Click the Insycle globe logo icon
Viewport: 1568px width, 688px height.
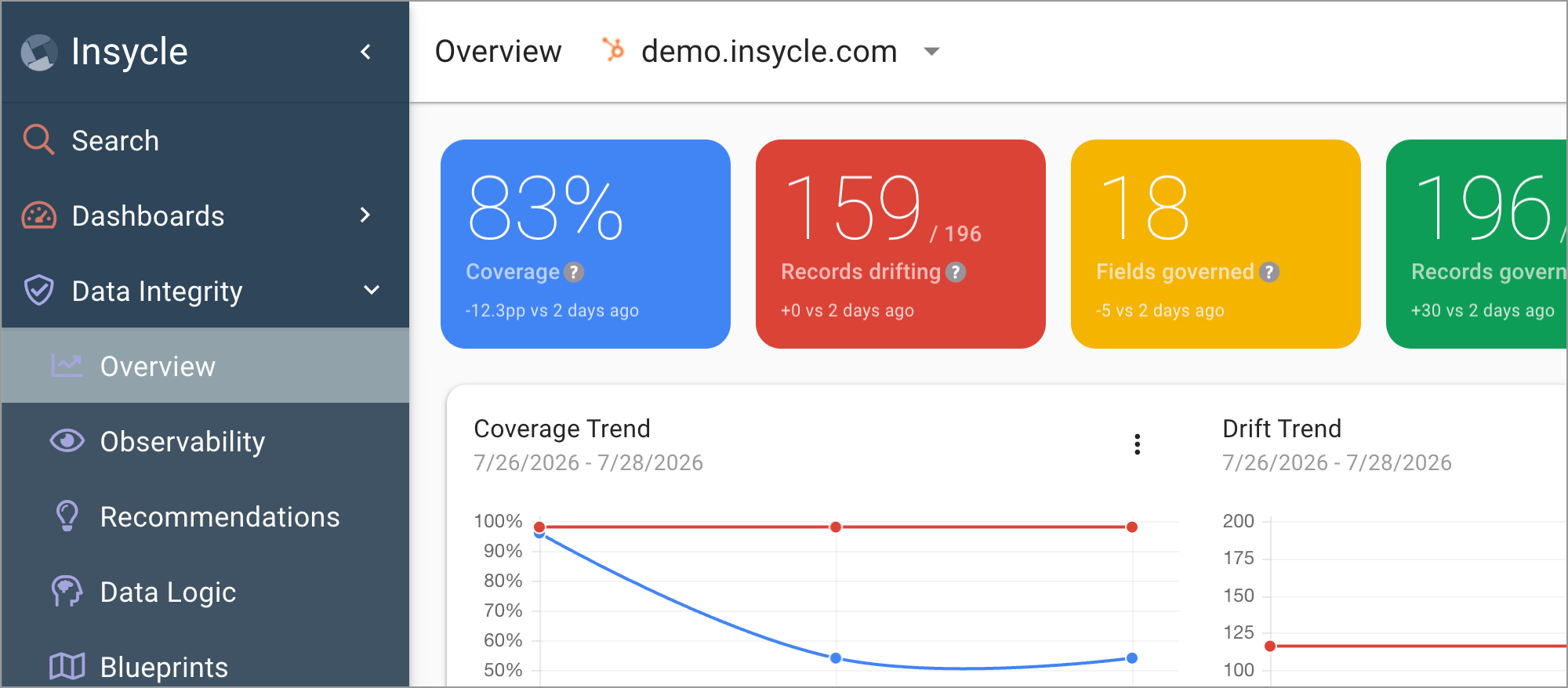pyautogui.click(x=39, y=53)
